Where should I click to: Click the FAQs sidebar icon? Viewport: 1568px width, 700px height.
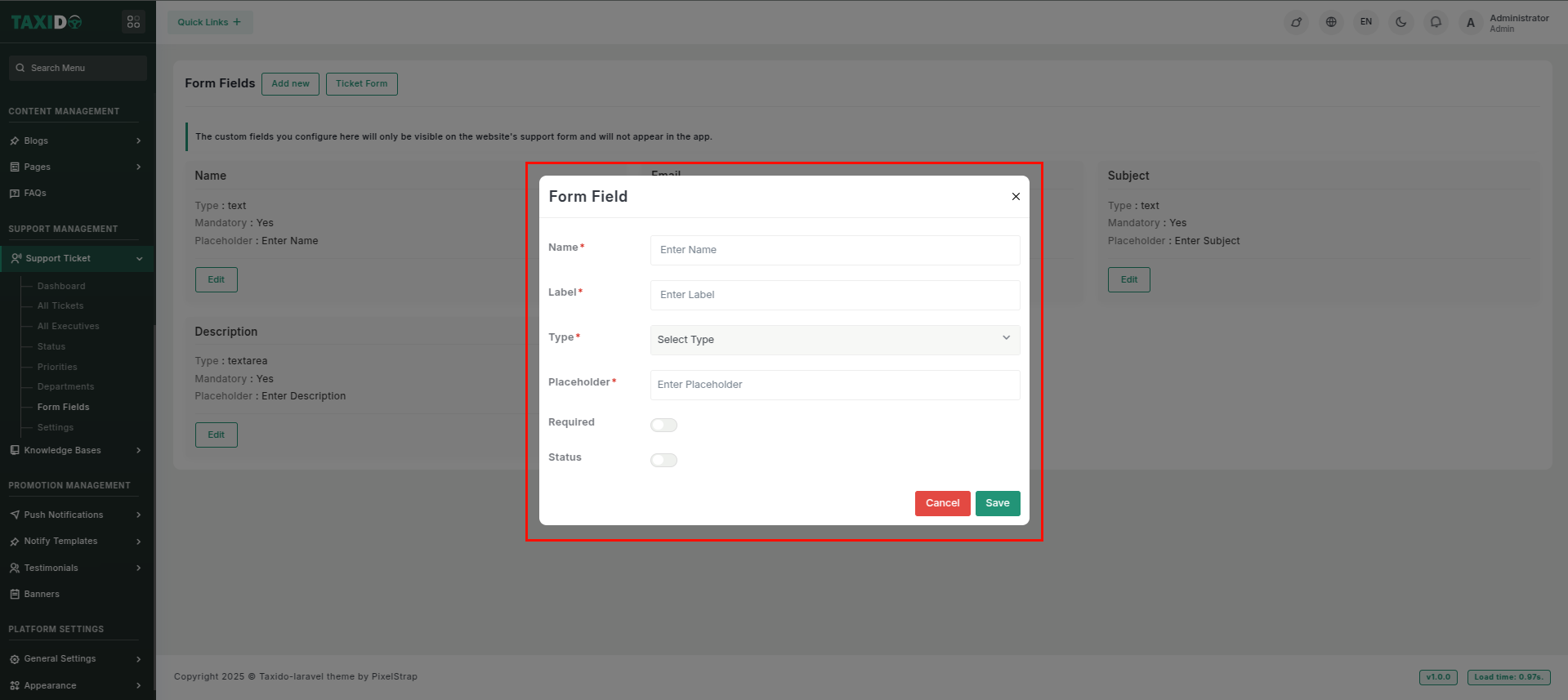15,194
